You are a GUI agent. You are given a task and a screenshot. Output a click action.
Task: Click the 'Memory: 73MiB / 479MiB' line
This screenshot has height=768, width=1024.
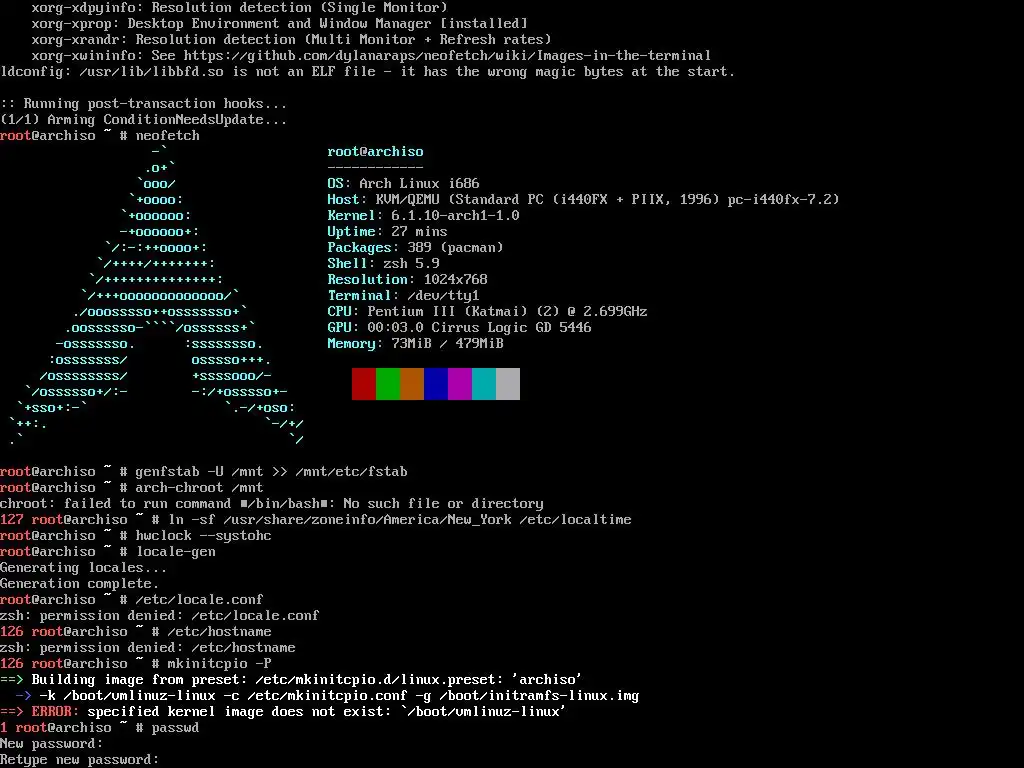pos(415,344)
